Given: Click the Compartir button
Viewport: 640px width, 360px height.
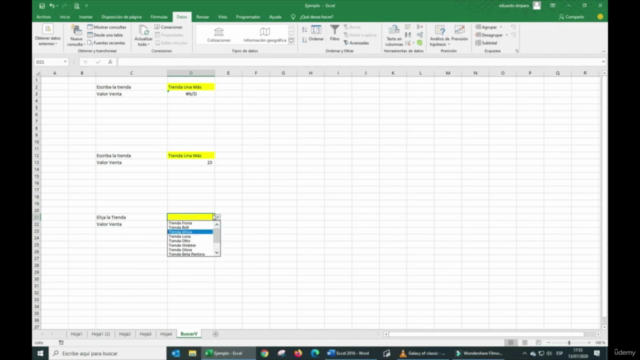Looking at the screenshot, I should tap(572, 17).
